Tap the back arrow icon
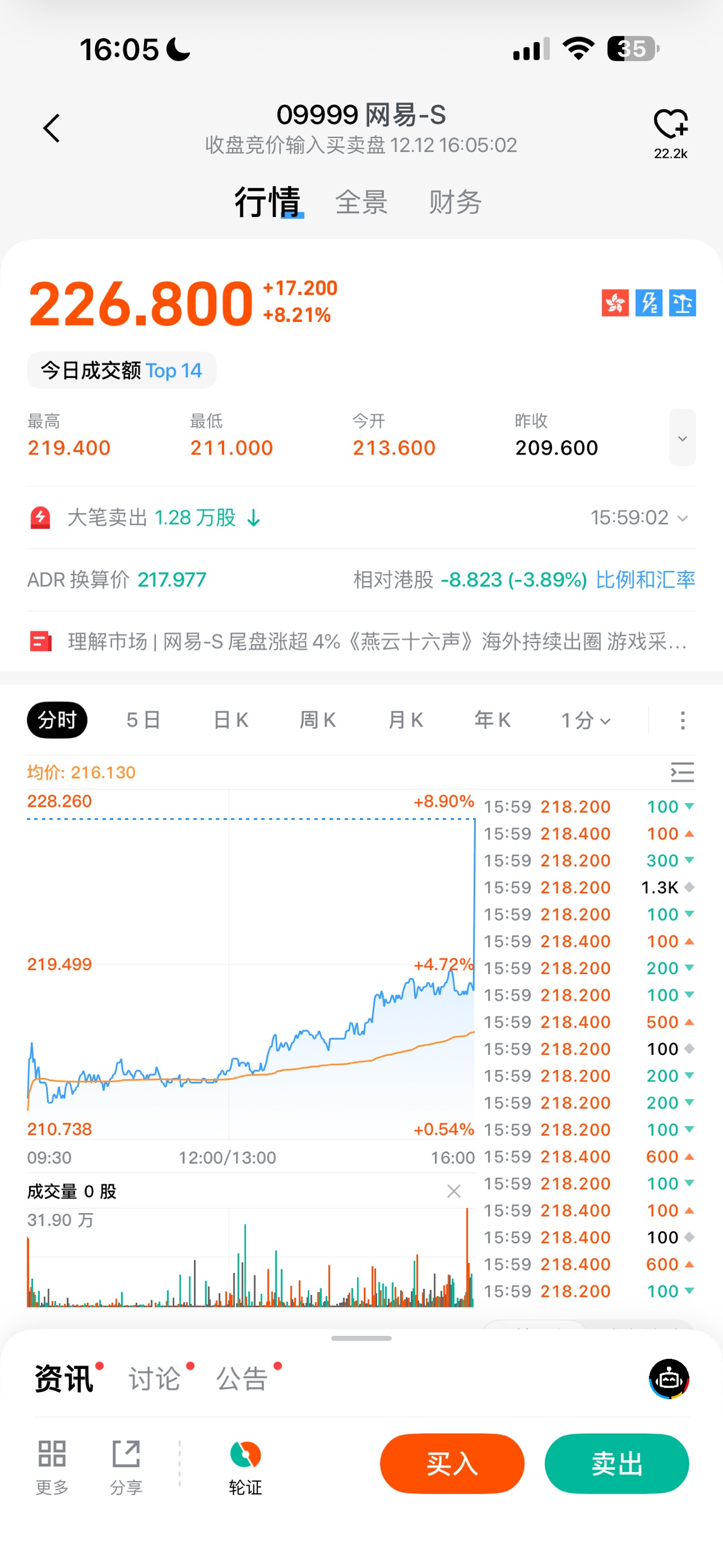This screenshot has height=1568, width=723. 52,128
